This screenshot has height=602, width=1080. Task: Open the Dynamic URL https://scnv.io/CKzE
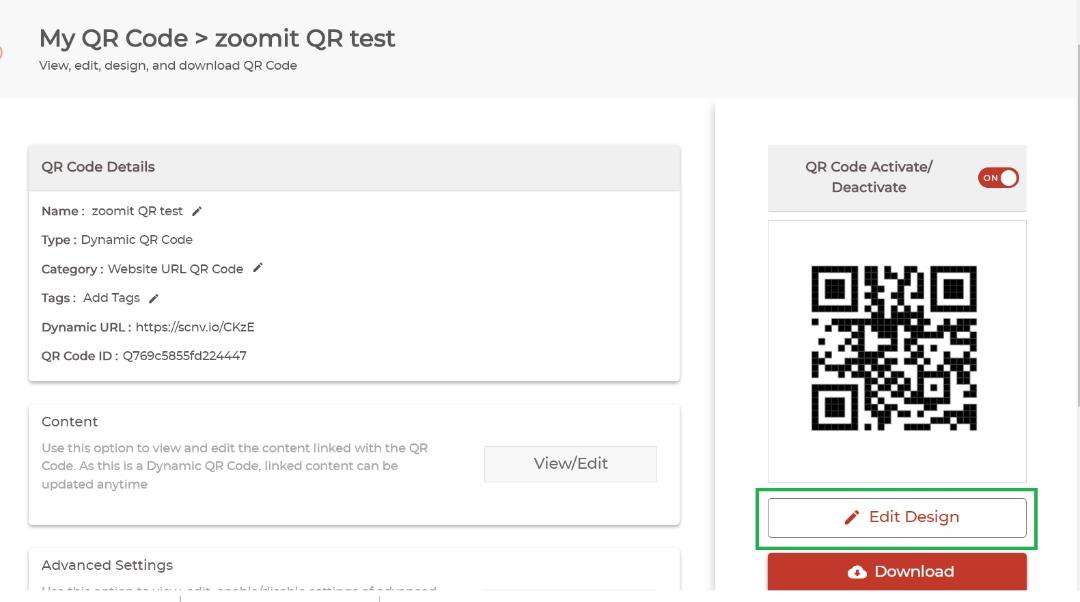[x=195, y=327]
